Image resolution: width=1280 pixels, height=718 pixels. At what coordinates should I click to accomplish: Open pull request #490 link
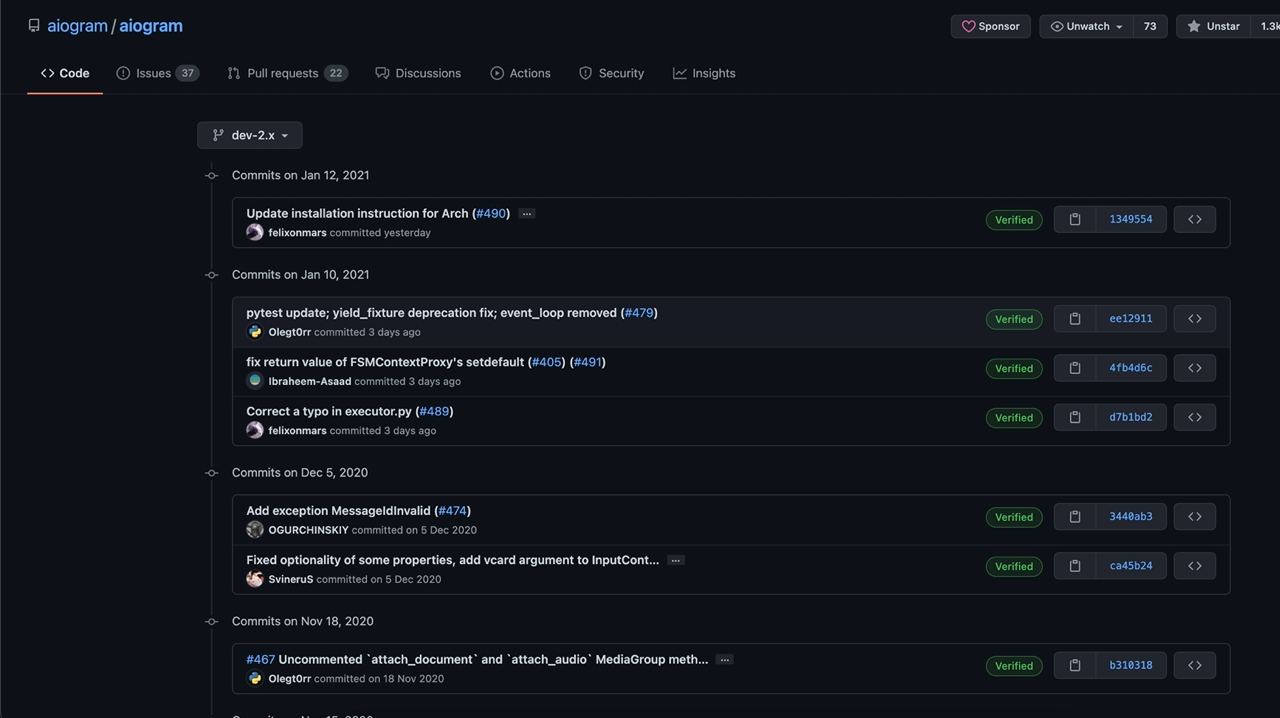[491, 213]
